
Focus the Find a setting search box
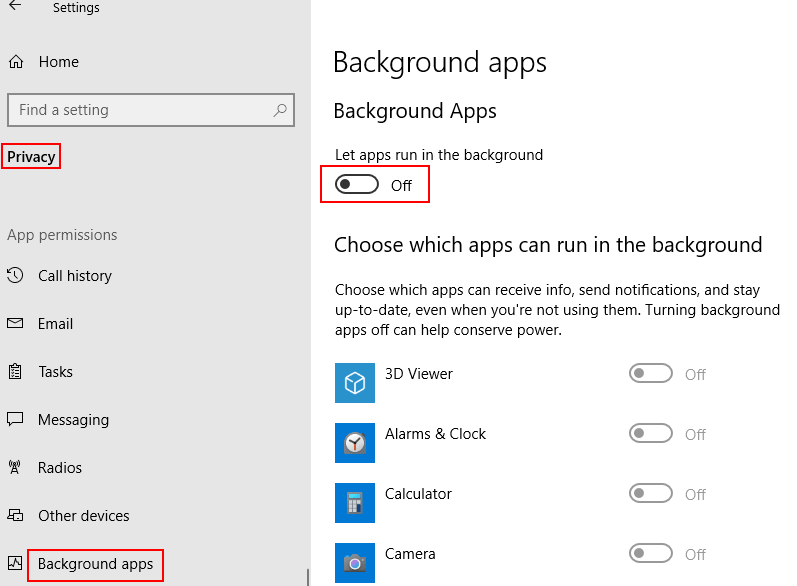pyautogui.click(x=151, y=110)
